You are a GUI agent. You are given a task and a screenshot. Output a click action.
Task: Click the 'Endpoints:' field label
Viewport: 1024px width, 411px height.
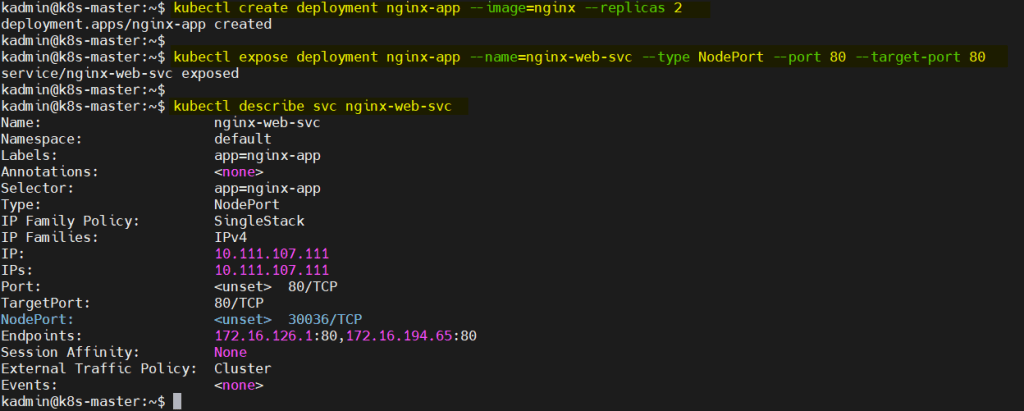(42, 336)
